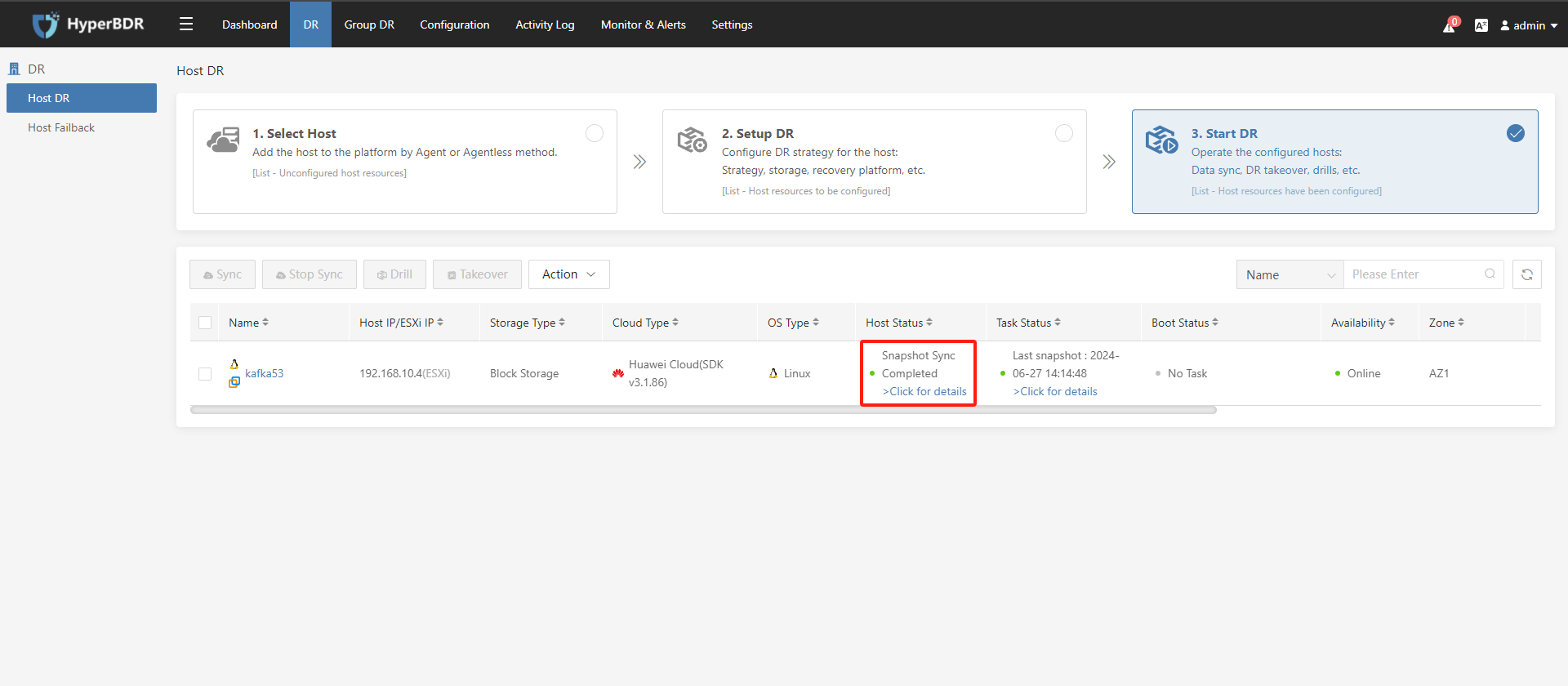Sort by Host Status column arrows

929,323
